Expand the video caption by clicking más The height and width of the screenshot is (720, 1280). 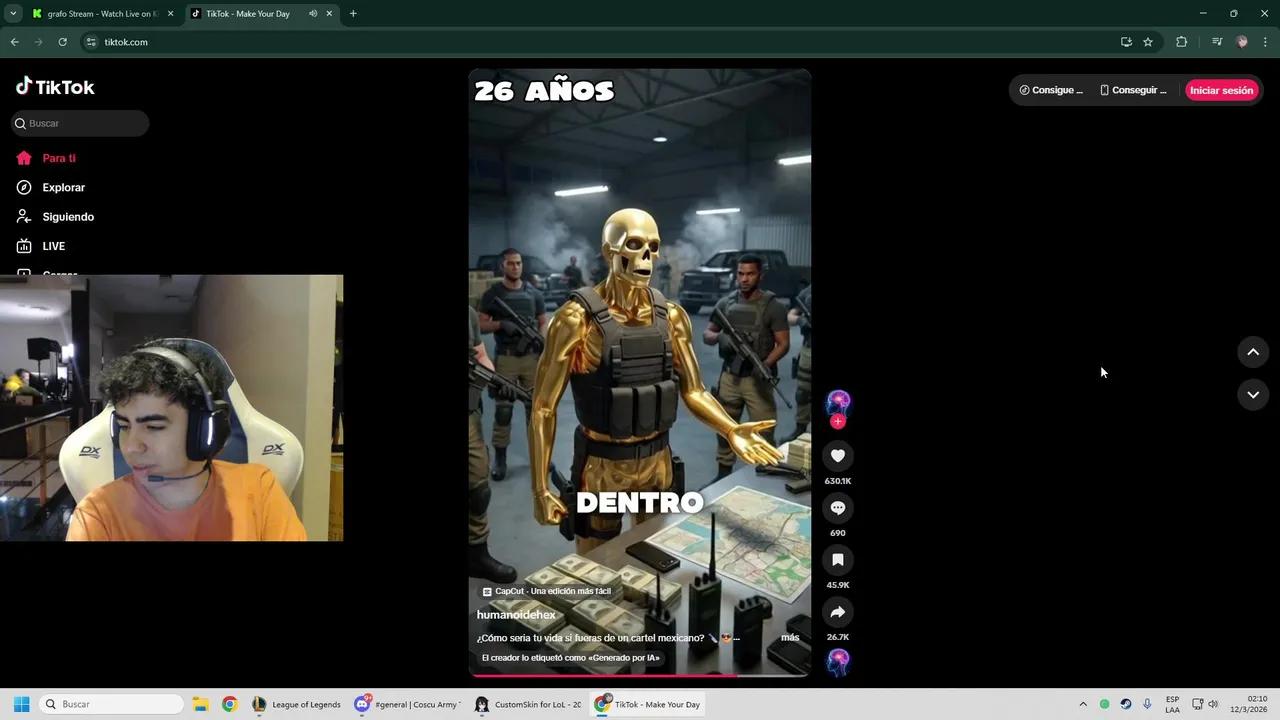(790, 637)
